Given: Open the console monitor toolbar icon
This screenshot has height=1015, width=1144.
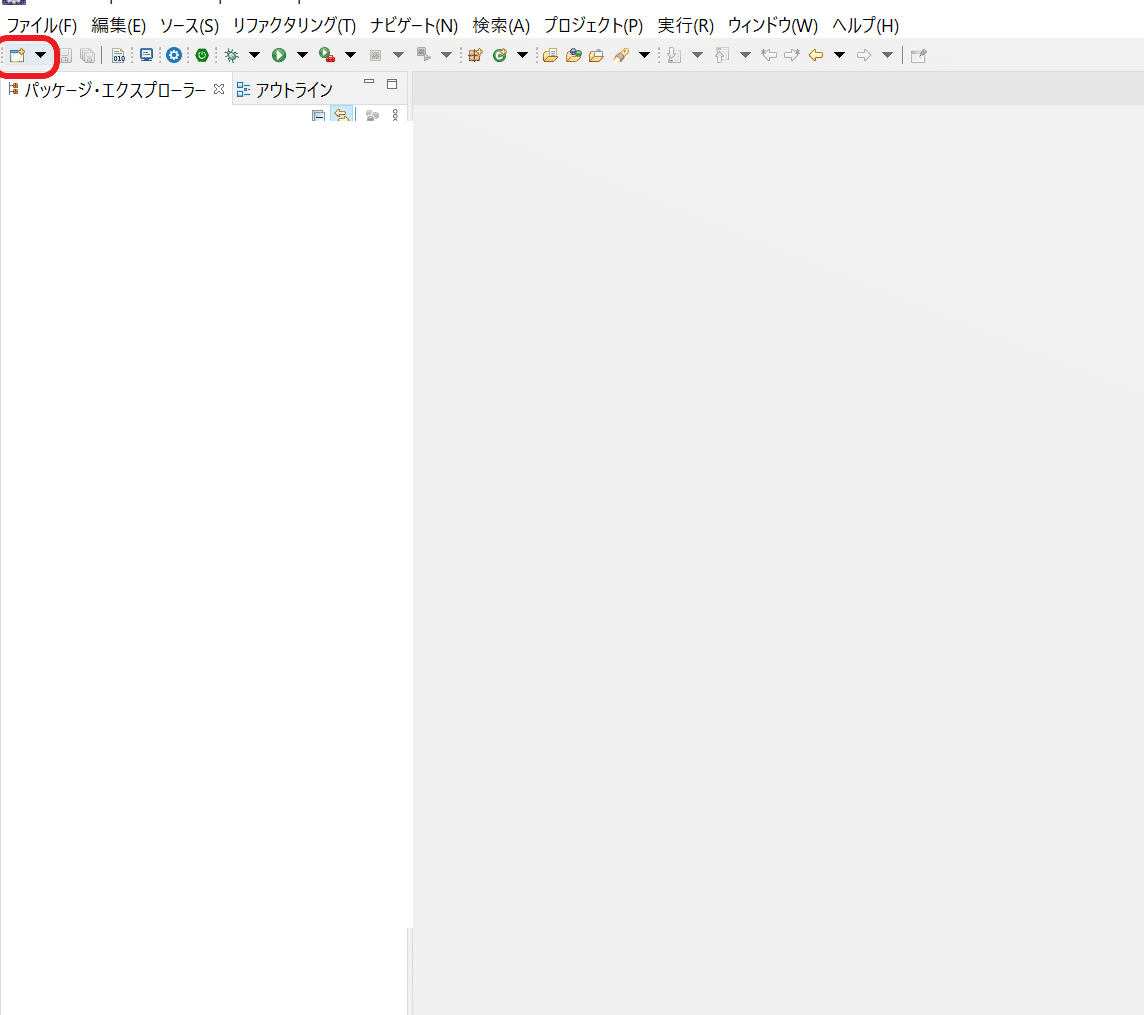Looking at the screenshot, I should (x=147, y=55).
